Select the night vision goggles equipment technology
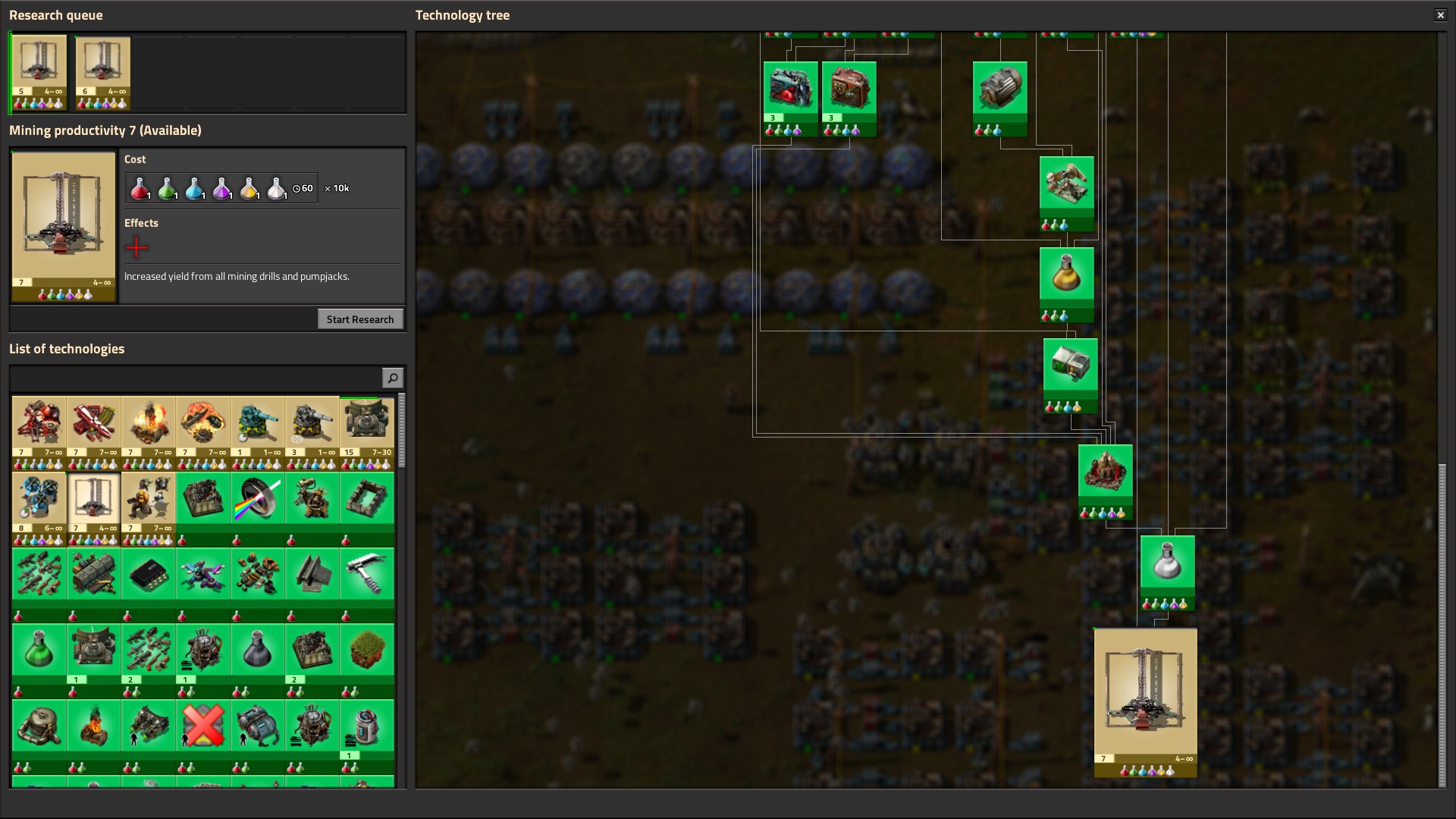 click(x=149, y=736)
